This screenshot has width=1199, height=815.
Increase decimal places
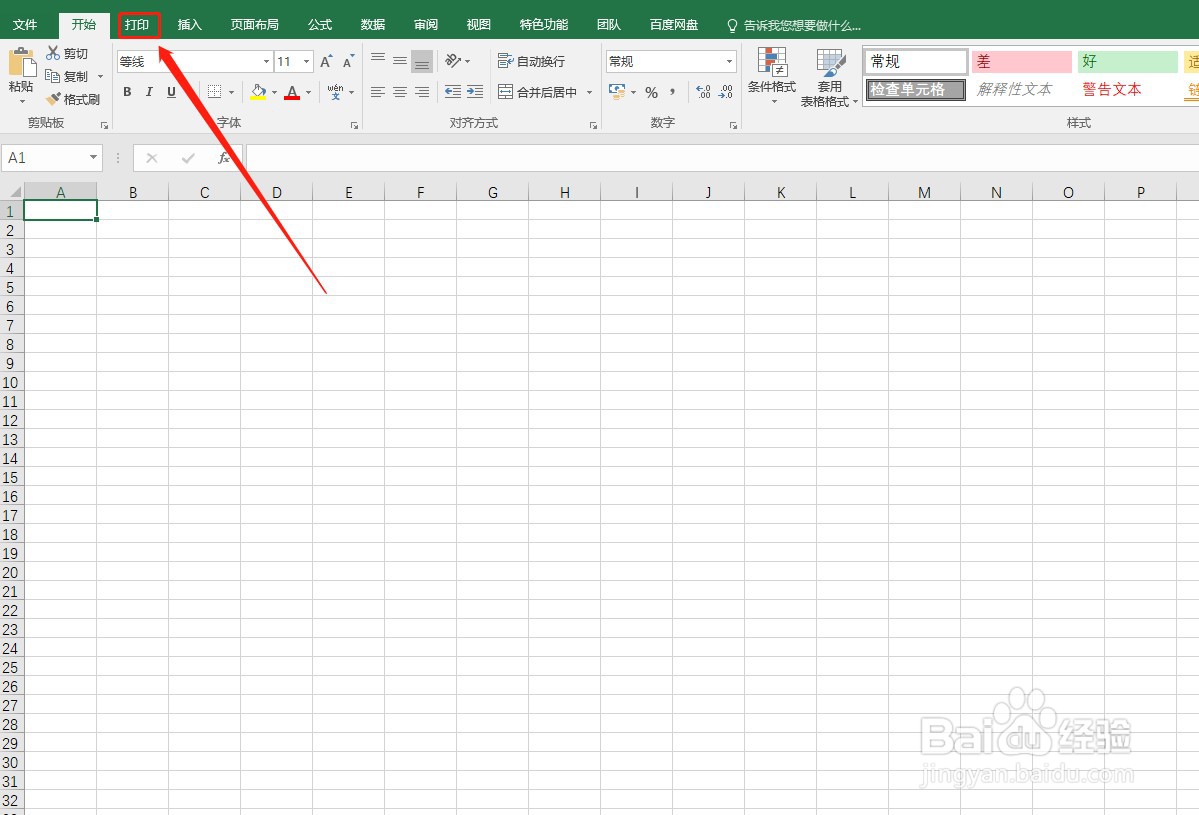tap(703, 92)
